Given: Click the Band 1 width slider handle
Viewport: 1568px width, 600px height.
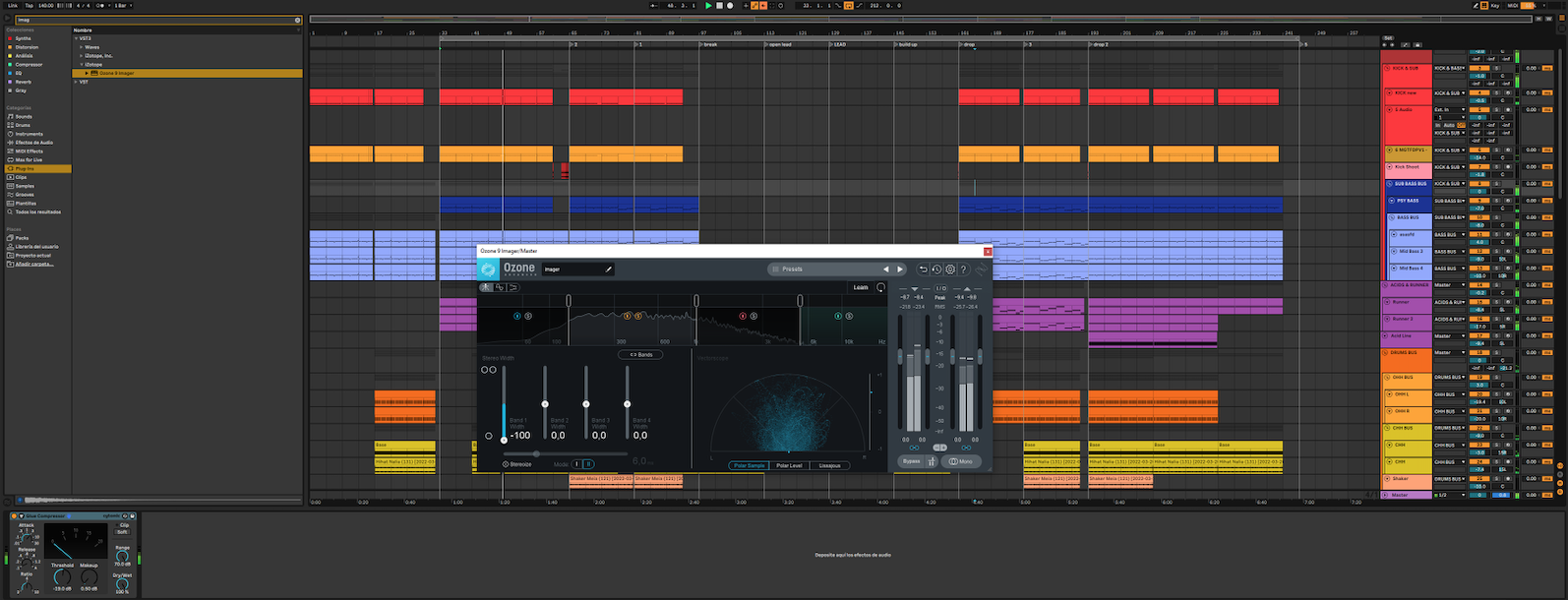Looking at the screenshot, I should pos(504,440).
